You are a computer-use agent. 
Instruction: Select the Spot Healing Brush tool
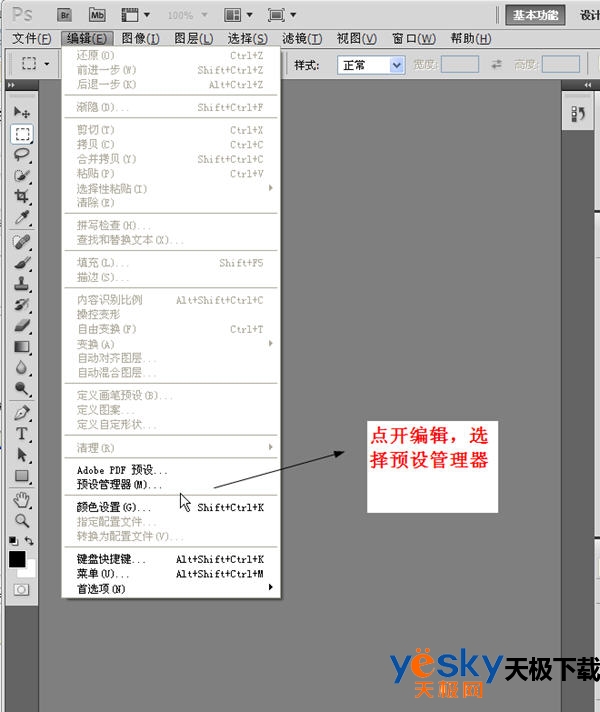pyautogui.click(x=21, y=242)
